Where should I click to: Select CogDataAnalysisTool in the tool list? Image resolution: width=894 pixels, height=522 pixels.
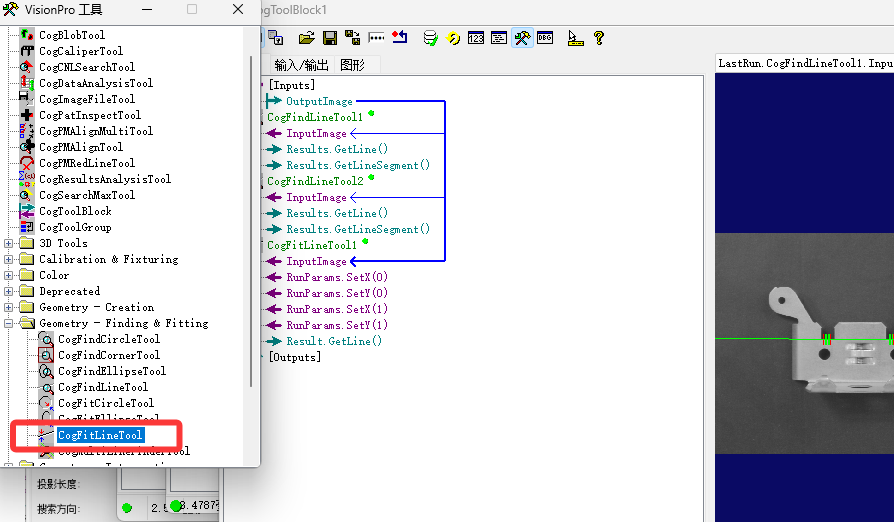pos(96,83)
